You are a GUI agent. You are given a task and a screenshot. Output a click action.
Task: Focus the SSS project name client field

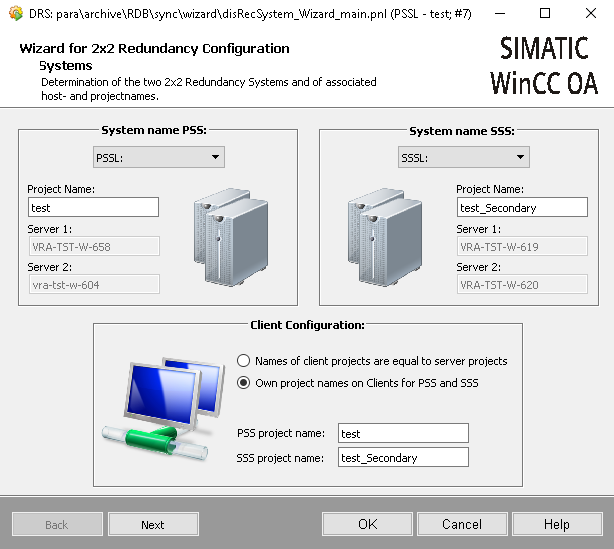point(402,457)
